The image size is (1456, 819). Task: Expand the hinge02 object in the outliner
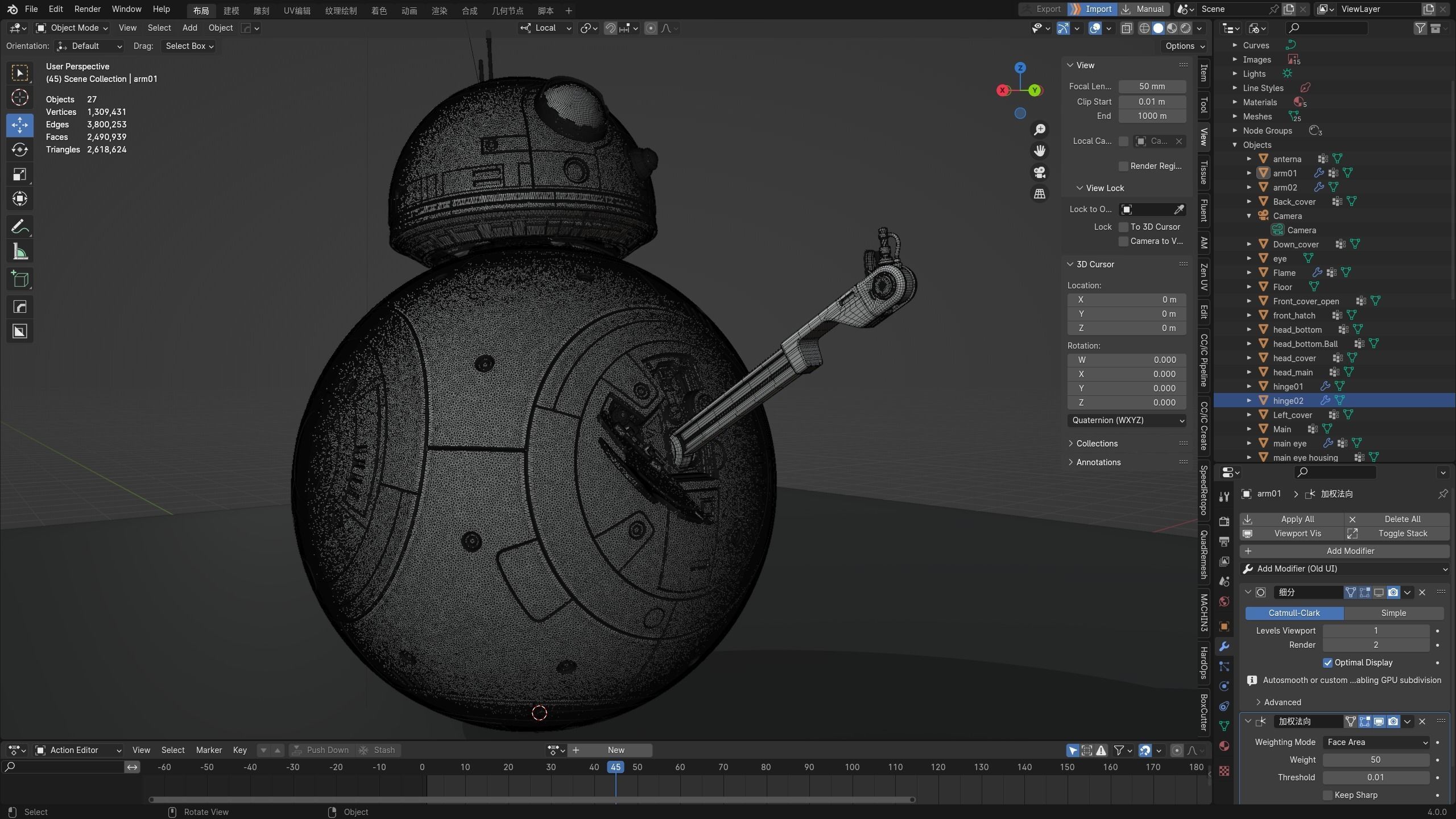(1249, 401)
